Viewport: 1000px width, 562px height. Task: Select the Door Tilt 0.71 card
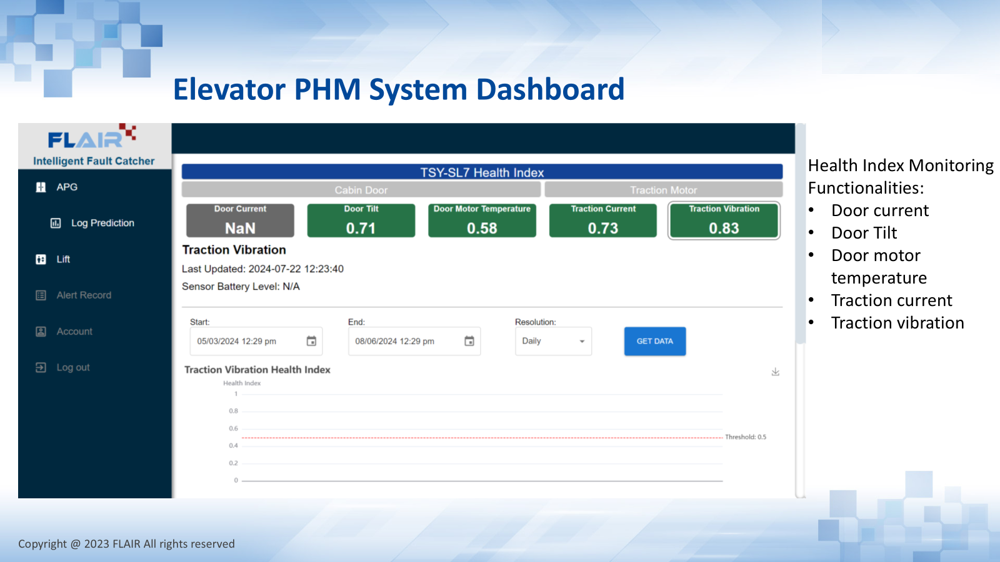coord(361,221)
